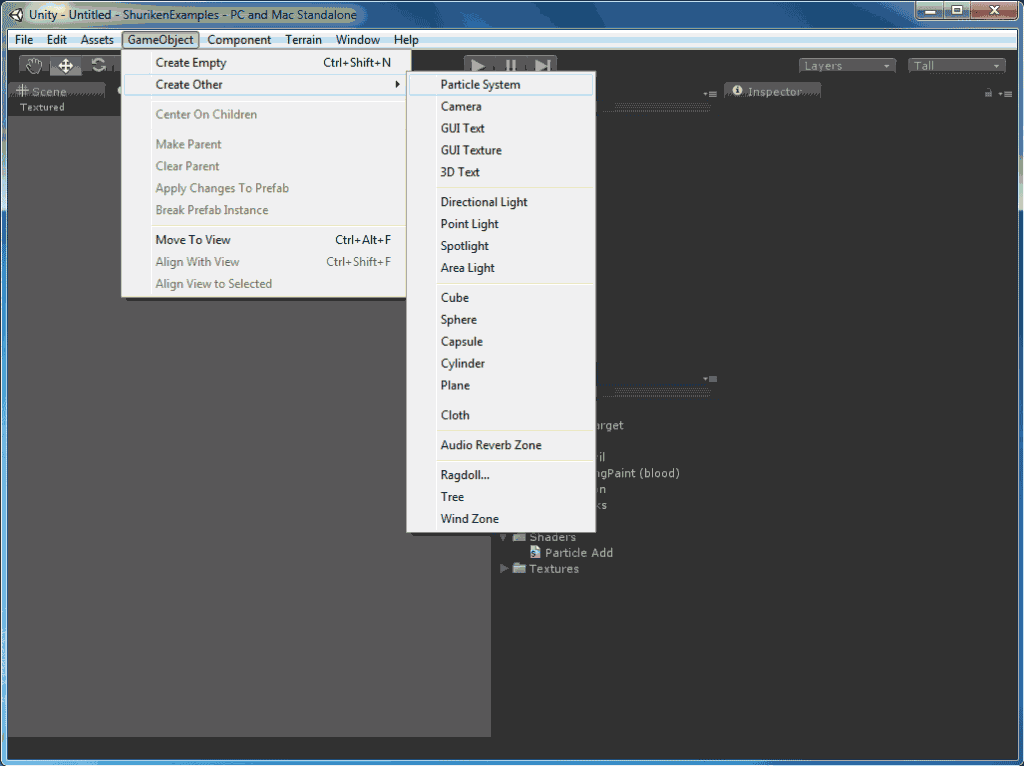Start Play mode with the play button
The width and height of the screenshot is (1024, 766).
click(x=479, y=65)
